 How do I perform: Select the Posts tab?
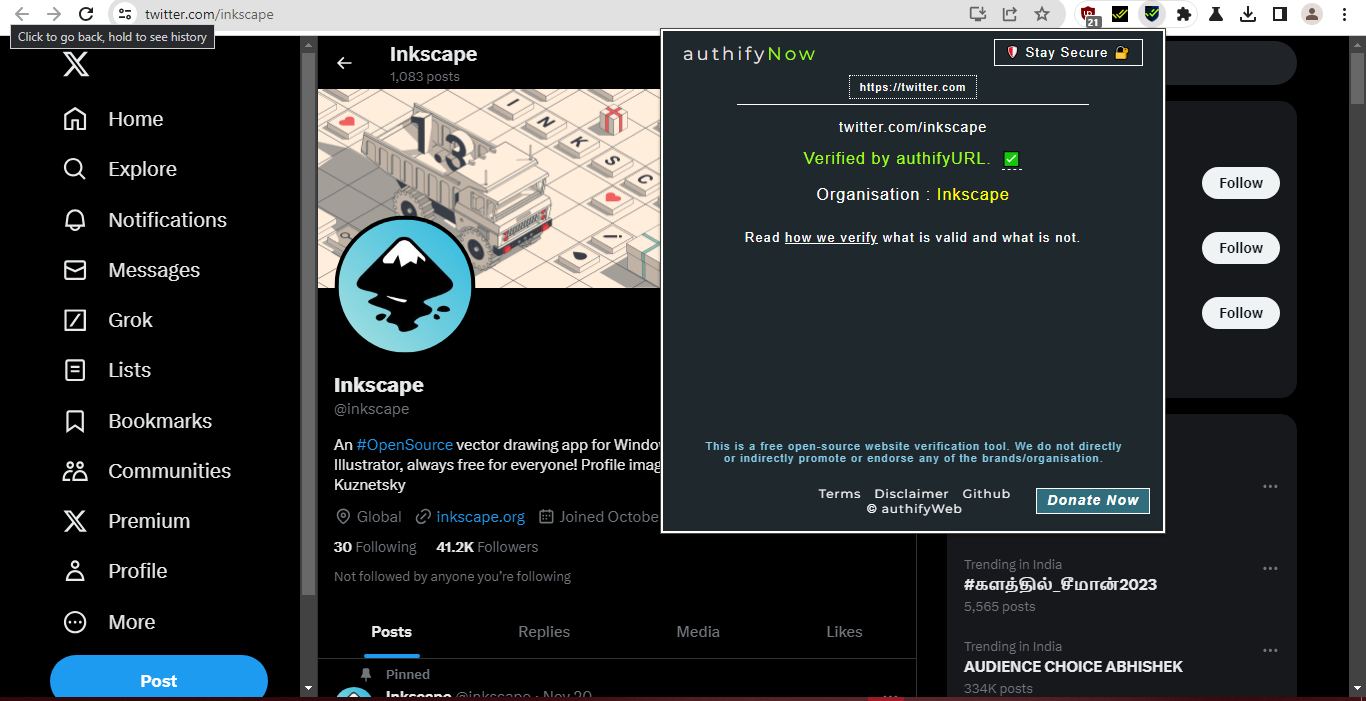pos(392,632)
